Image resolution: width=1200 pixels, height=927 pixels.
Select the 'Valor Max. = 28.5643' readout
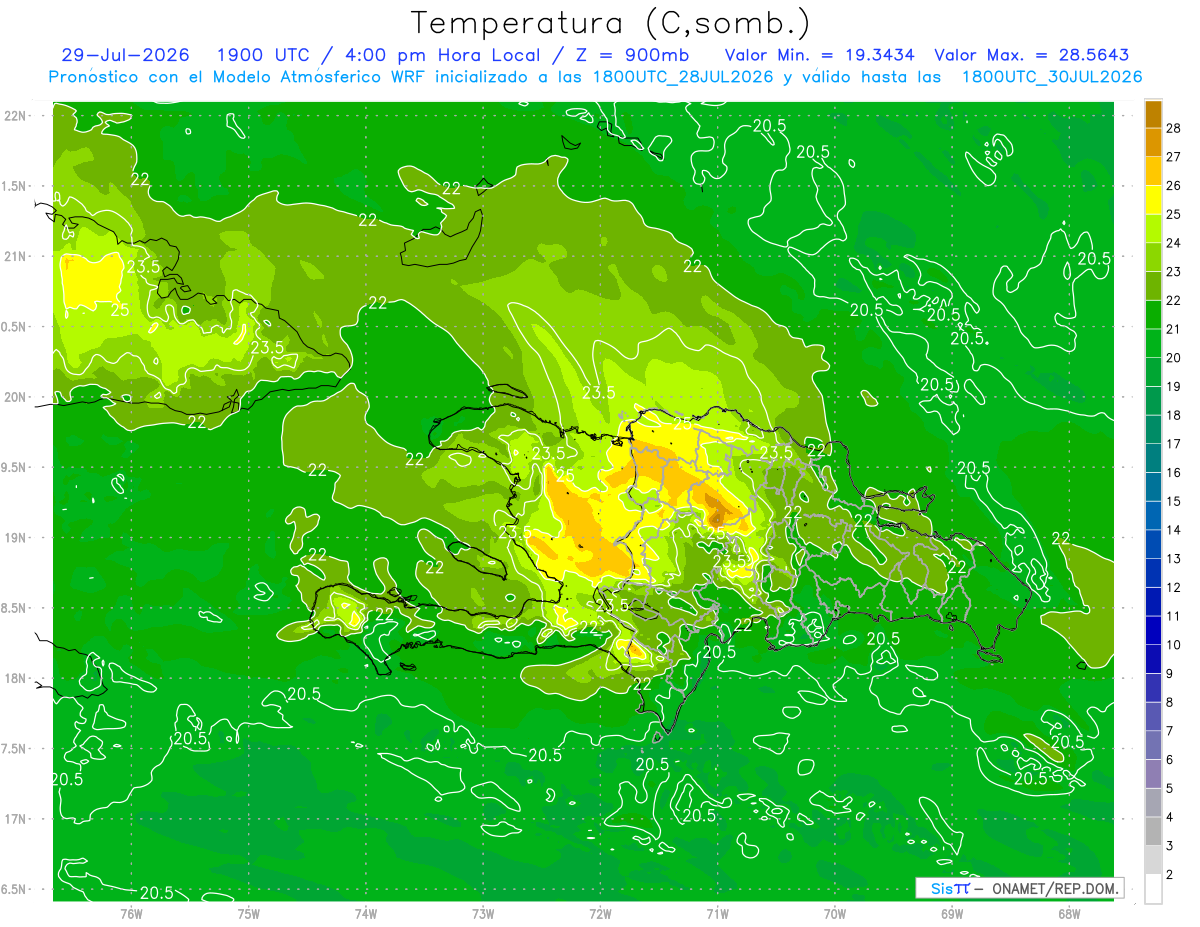[1031, 55]
